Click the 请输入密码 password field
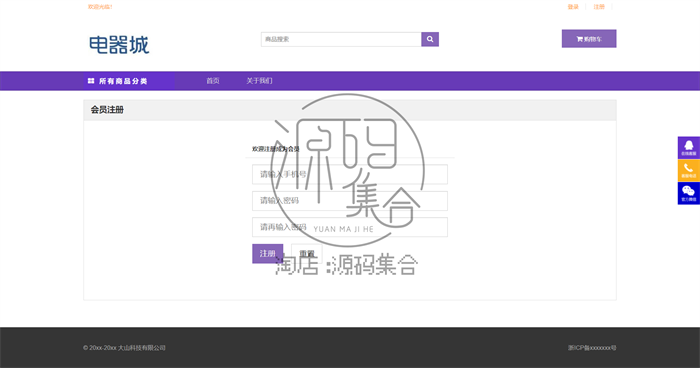700x368 pixels. [350, 201]
